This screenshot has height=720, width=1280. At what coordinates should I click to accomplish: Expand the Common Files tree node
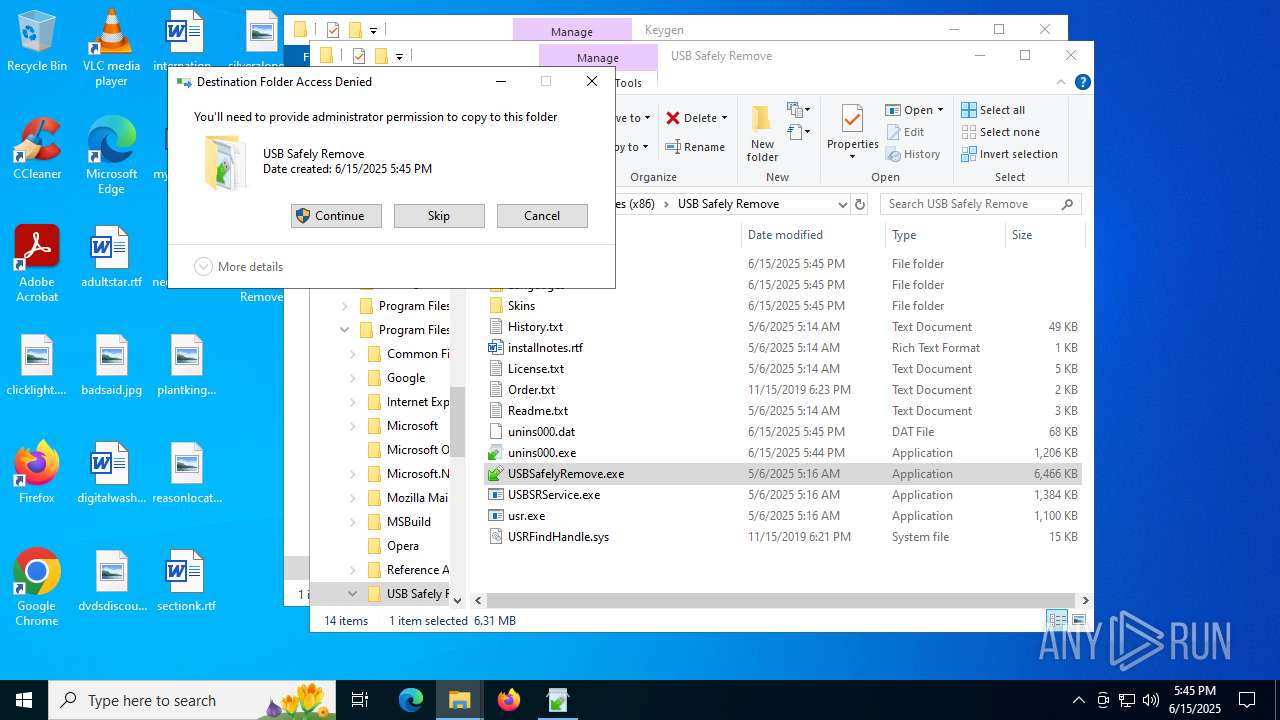click(353, 354)
